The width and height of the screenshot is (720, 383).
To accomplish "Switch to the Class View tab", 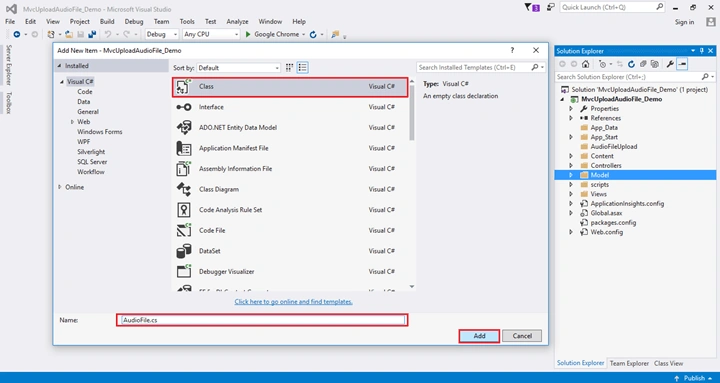I will tap(669, 363).
